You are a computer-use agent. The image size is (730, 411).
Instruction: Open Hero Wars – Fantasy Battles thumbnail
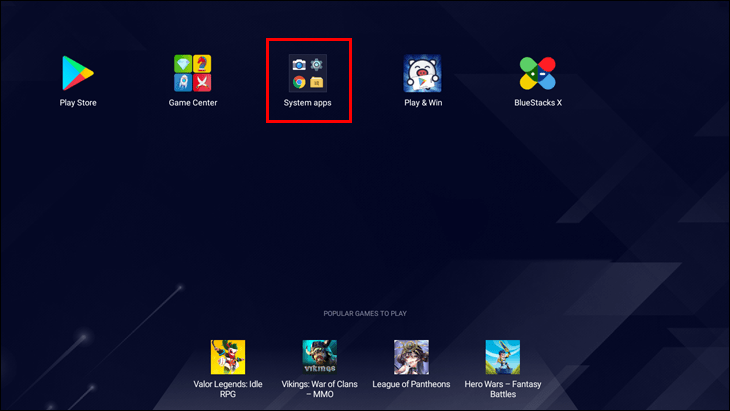point(503,357)
